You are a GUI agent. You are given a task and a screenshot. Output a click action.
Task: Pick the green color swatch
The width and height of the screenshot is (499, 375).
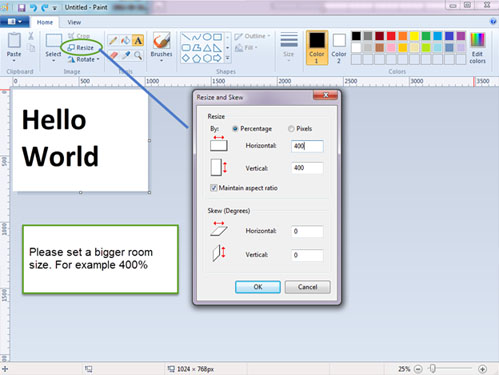426,36
